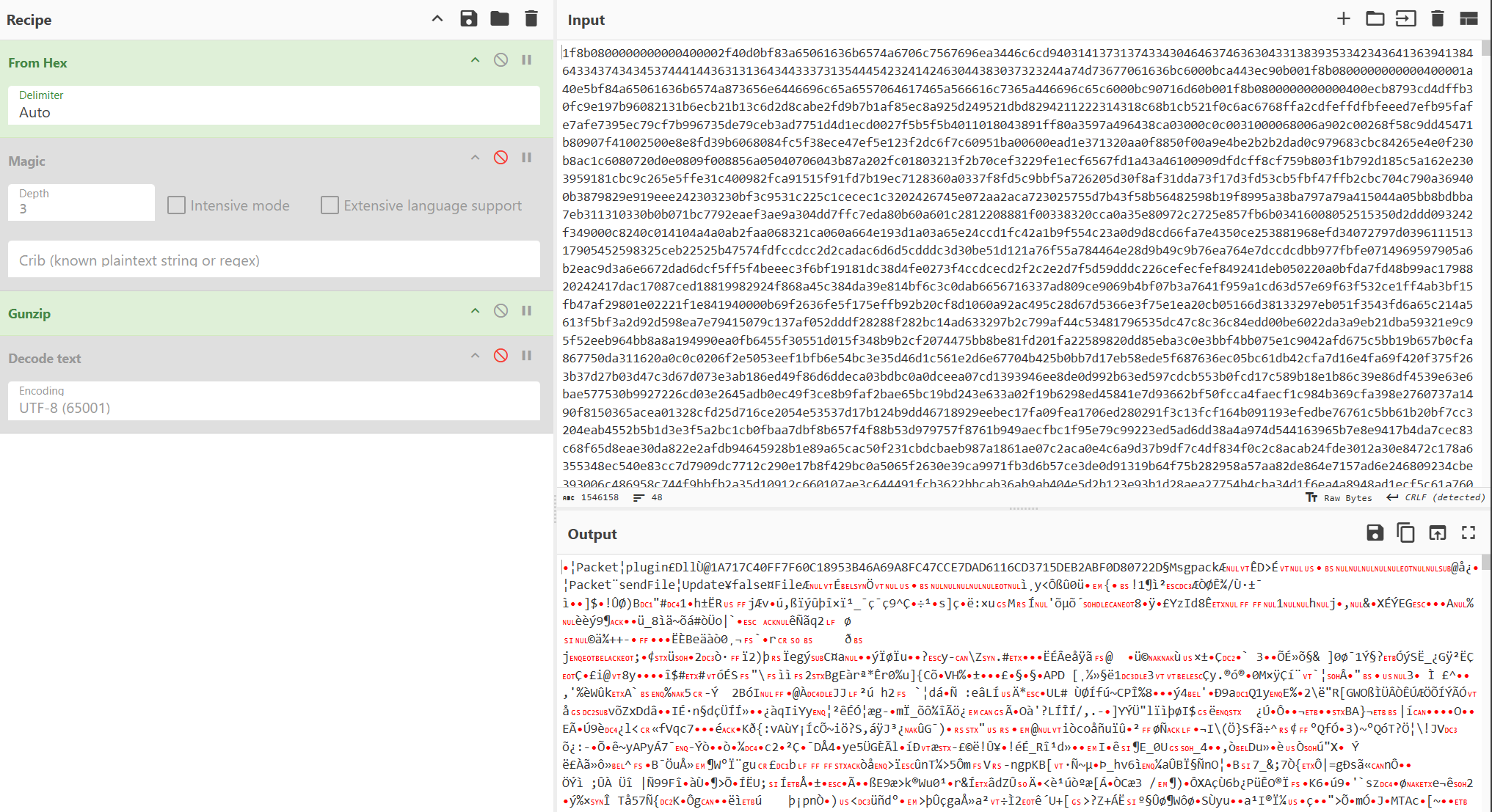Viewport: 1492px width, 812px height.
Task: Set breakpoint on From Hex operation
Action: [526, 60]
